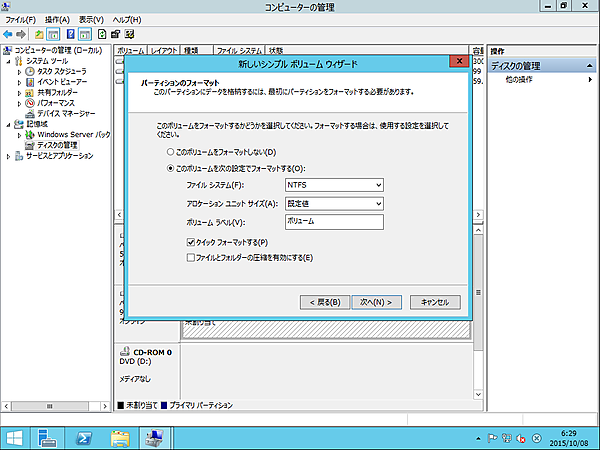
Task: Enable ファイルとフォルダーの圧縮 checkbox
Action: pos(191,258)
